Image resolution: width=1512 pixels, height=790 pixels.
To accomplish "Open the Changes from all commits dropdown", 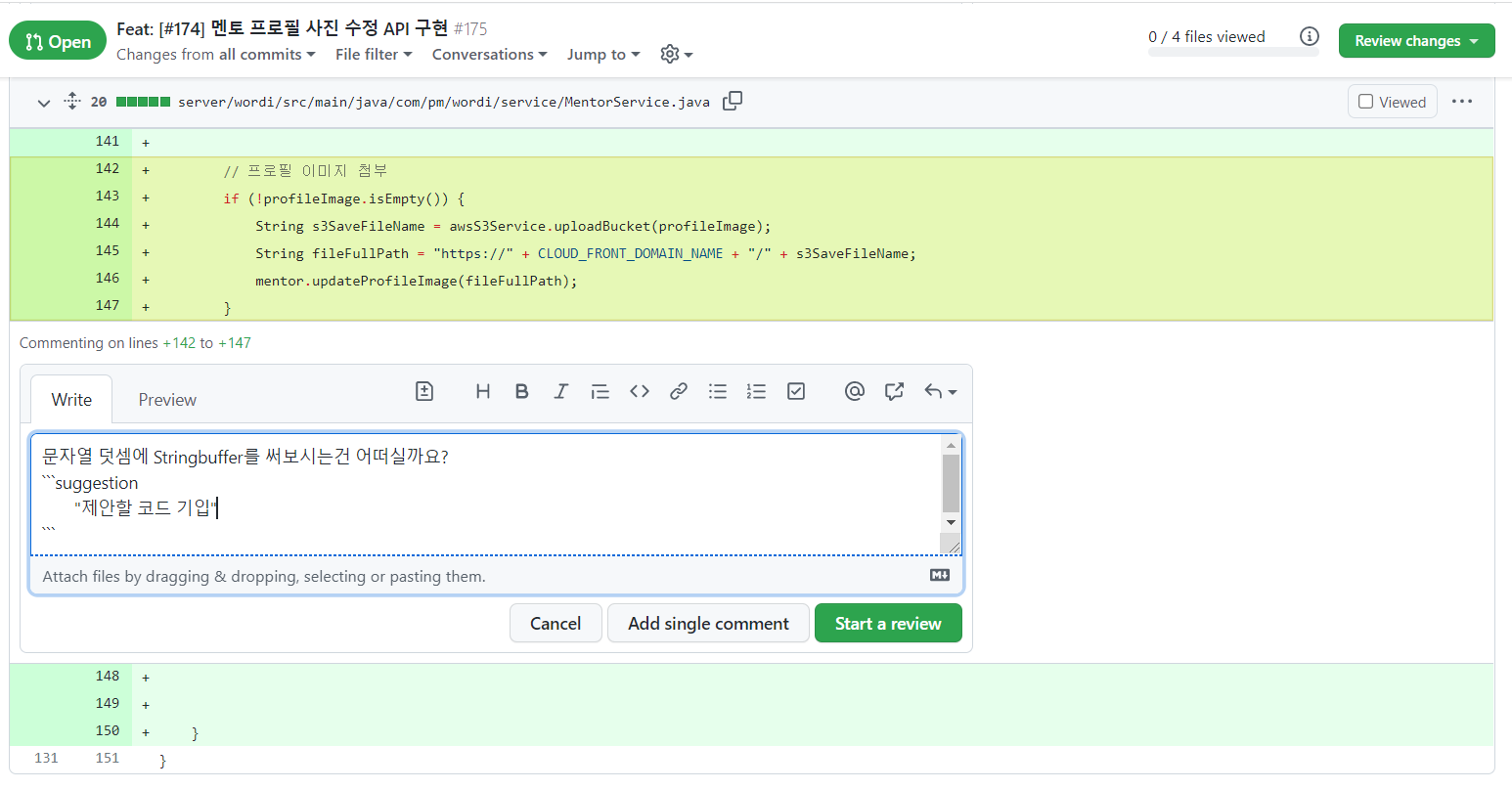I will (216, 55).
